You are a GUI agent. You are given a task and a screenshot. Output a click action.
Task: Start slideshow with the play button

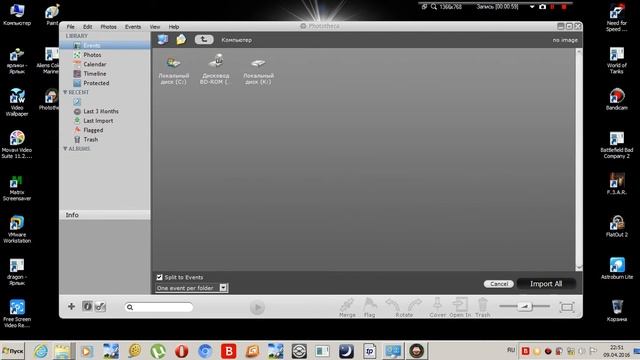(257, 307)
